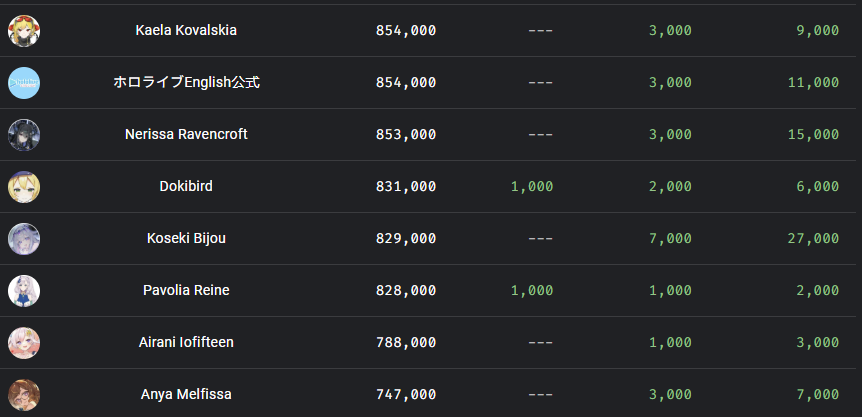Click Anya Melfissa's 747,000 subscriber count
Image resolution: width=862 pixels, height=417 pixels.
click(405, 395)
